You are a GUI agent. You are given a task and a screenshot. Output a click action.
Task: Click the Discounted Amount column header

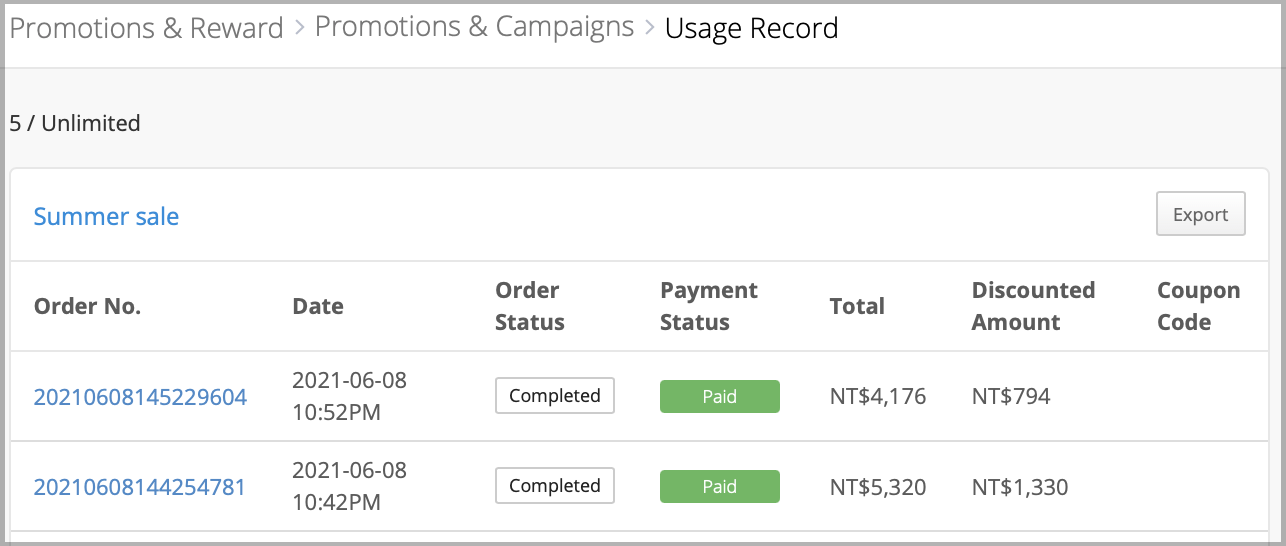point(1033,306)
